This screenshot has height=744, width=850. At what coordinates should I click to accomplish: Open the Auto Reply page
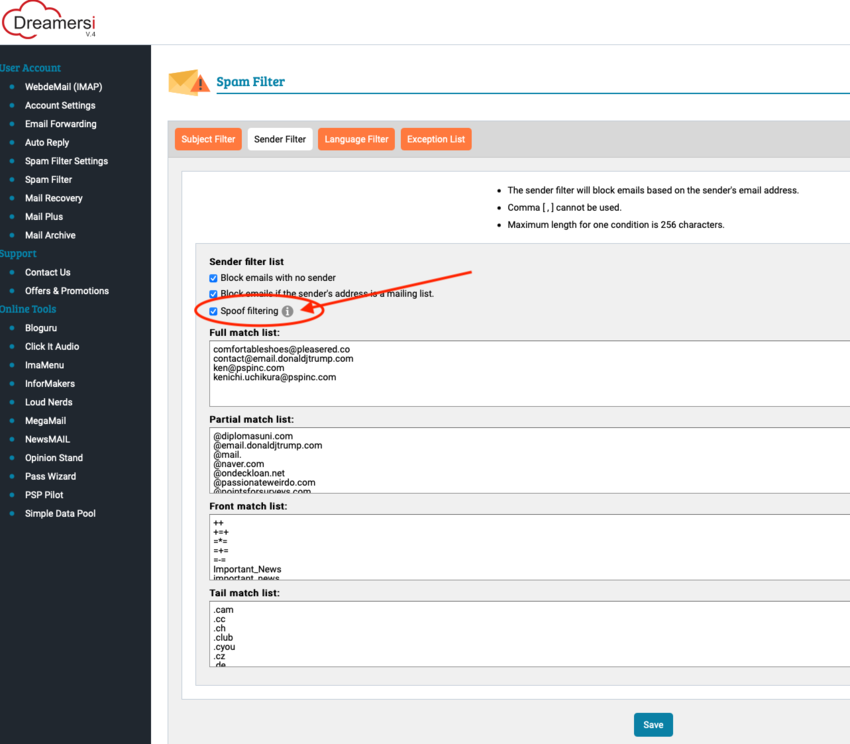[47, 143]
